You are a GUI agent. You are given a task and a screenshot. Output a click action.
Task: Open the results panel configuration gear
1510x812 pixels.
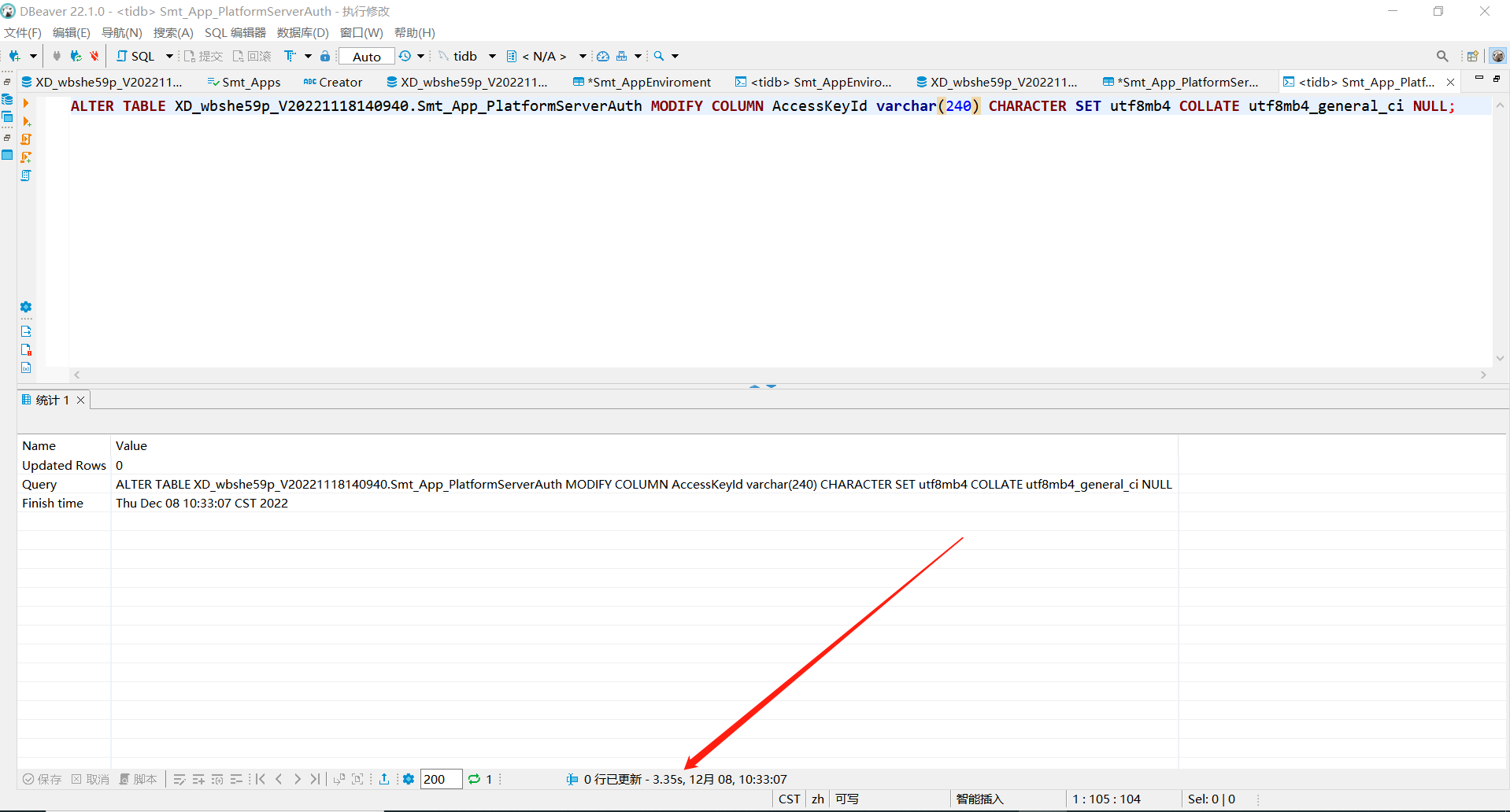(x=409, y=779)
